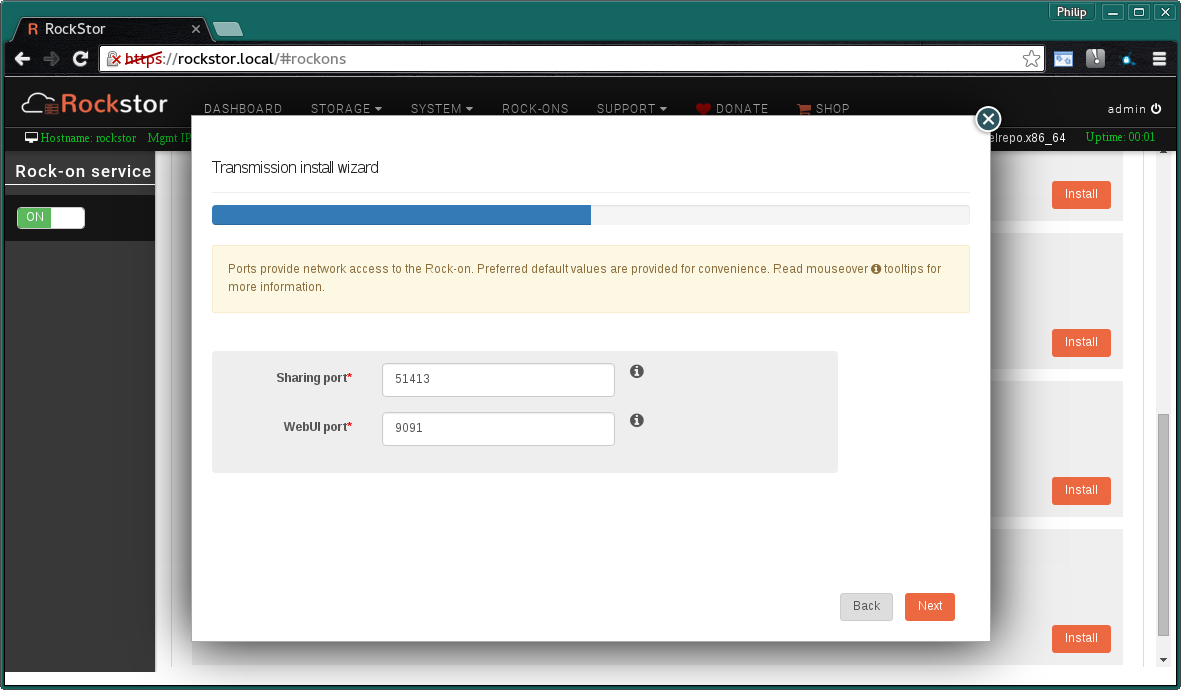Click the first Install button in the Rock-ons list
The width and height of the screenshot is (1181, 690).
1081,194
